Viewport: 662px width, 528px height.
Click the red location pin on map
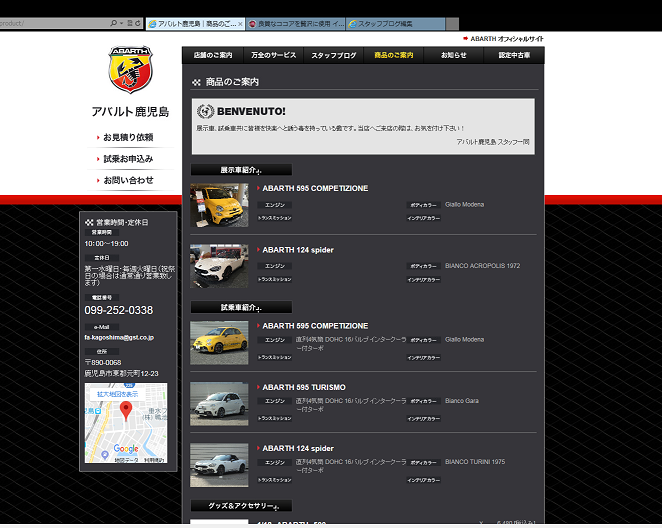[x=126, y=410]
